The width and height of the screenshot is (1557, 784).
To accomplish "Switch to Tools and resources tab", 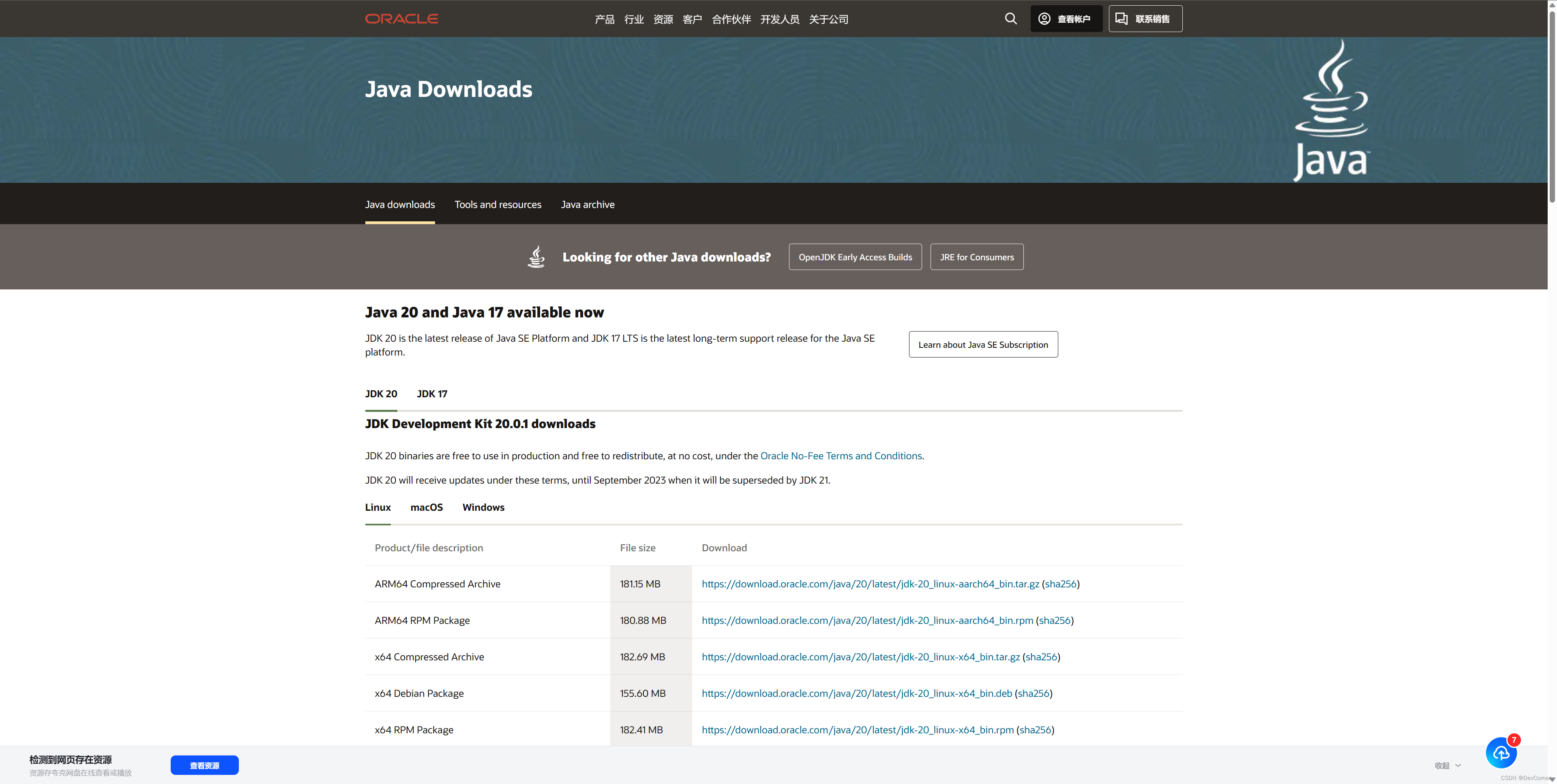I will click(498, 204).
